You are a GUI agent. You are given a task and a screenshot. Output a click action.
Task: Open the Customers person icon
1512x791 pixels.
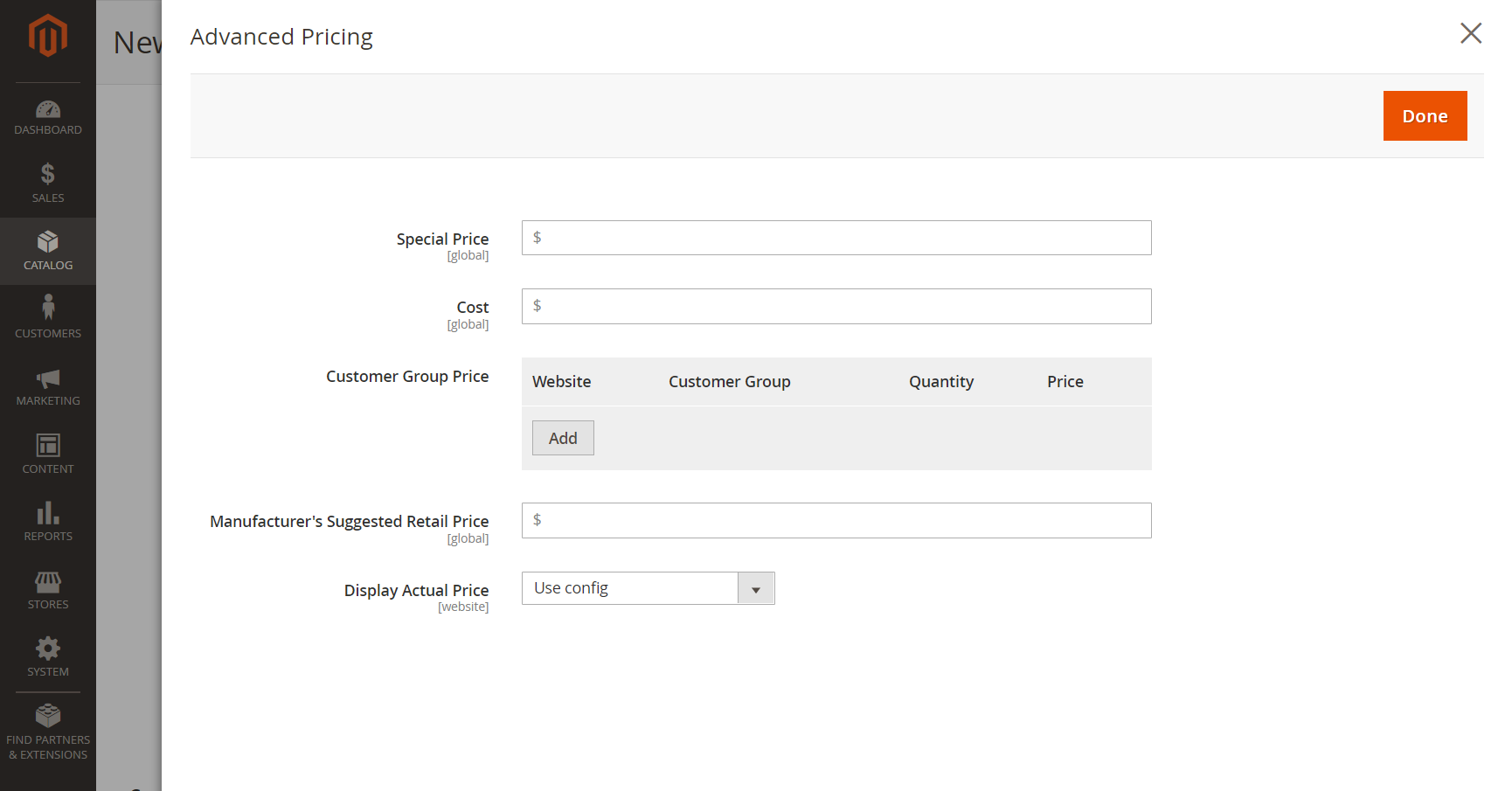[x=48, y=307]
